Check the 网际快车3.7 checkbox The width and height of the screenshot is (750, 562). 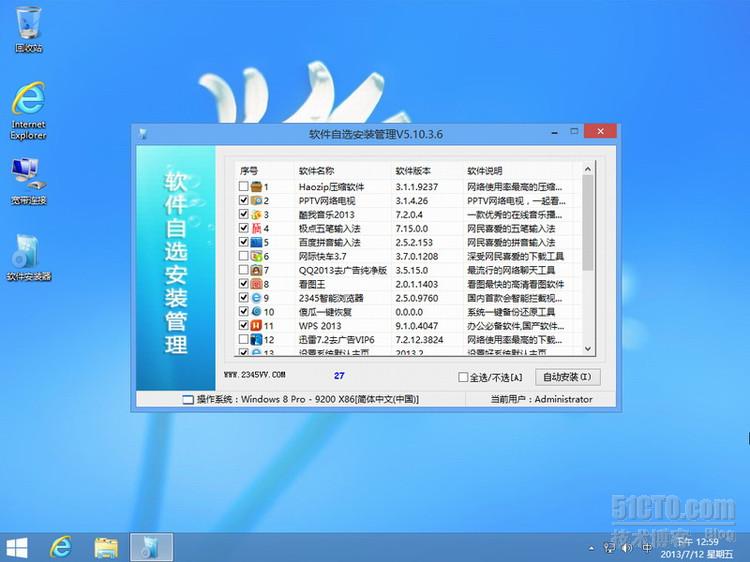243,255
